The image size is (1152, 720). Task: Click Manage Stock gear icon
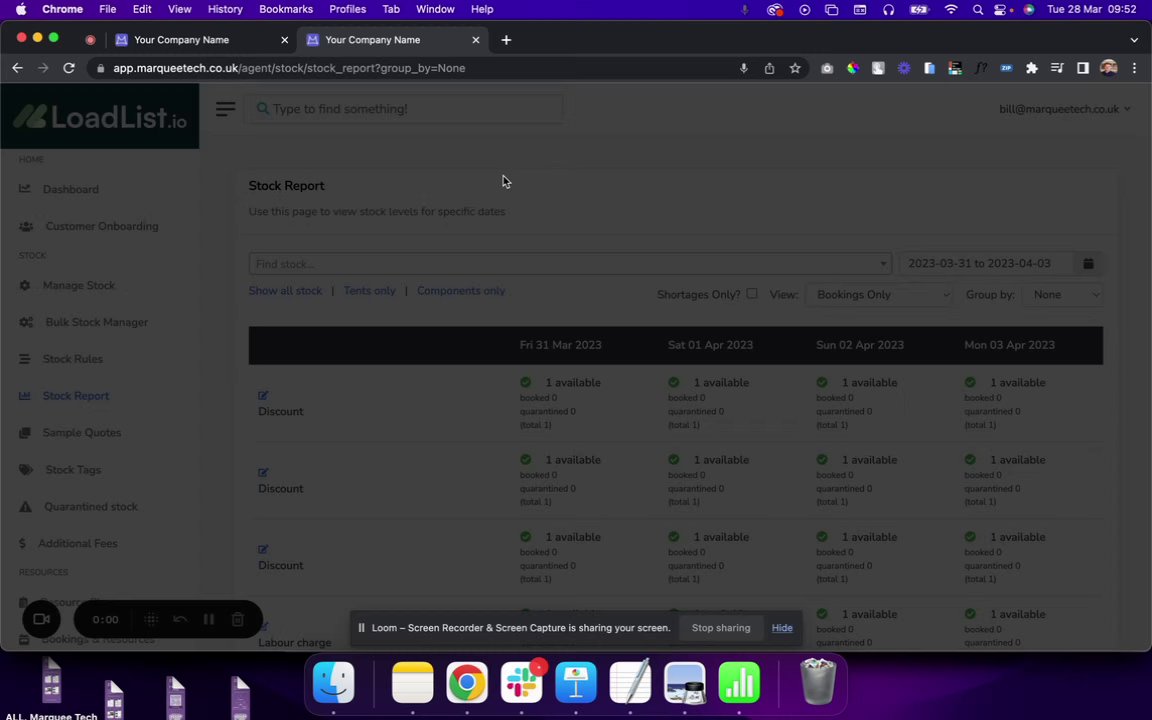click(x=25, y=285)
